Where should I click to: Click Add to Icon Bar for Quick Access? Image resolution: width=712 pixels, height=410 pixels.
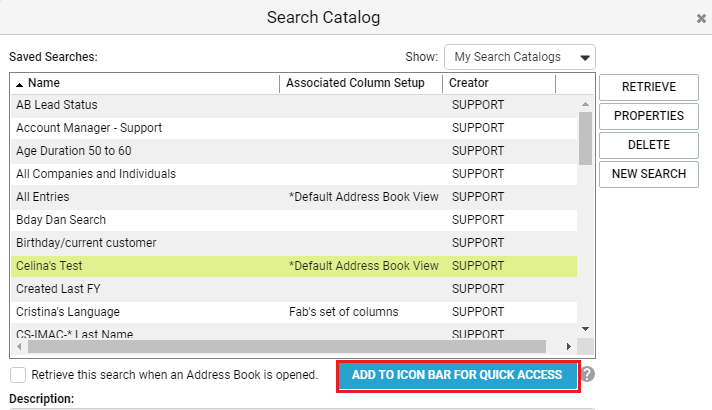tap(458, 375)
